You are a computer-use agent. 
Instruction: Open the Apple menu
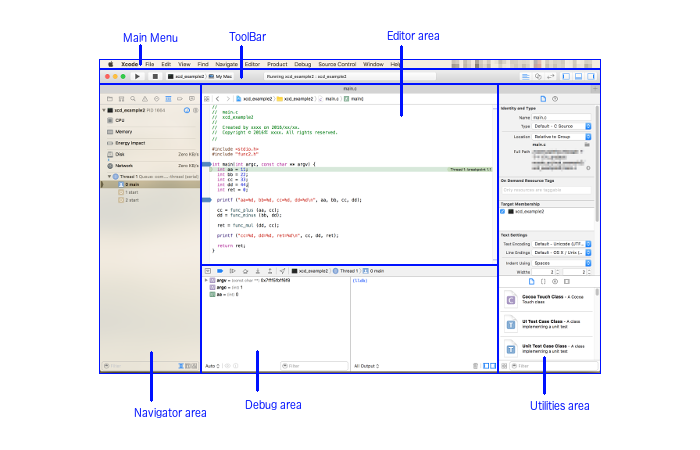[x=111, y=64]
